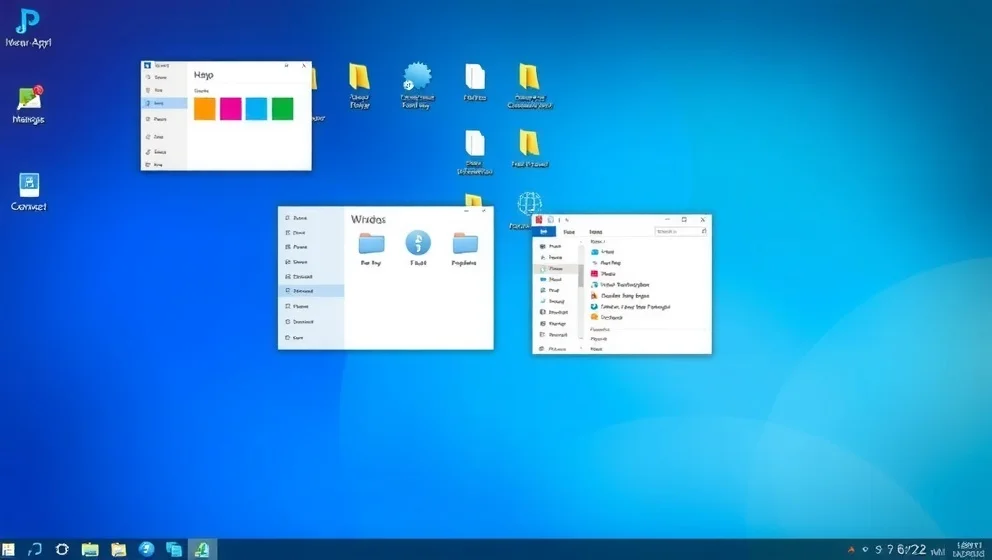992x560 pixels.
Task: Click the green app icon on the taskbar
Action: 201,549
